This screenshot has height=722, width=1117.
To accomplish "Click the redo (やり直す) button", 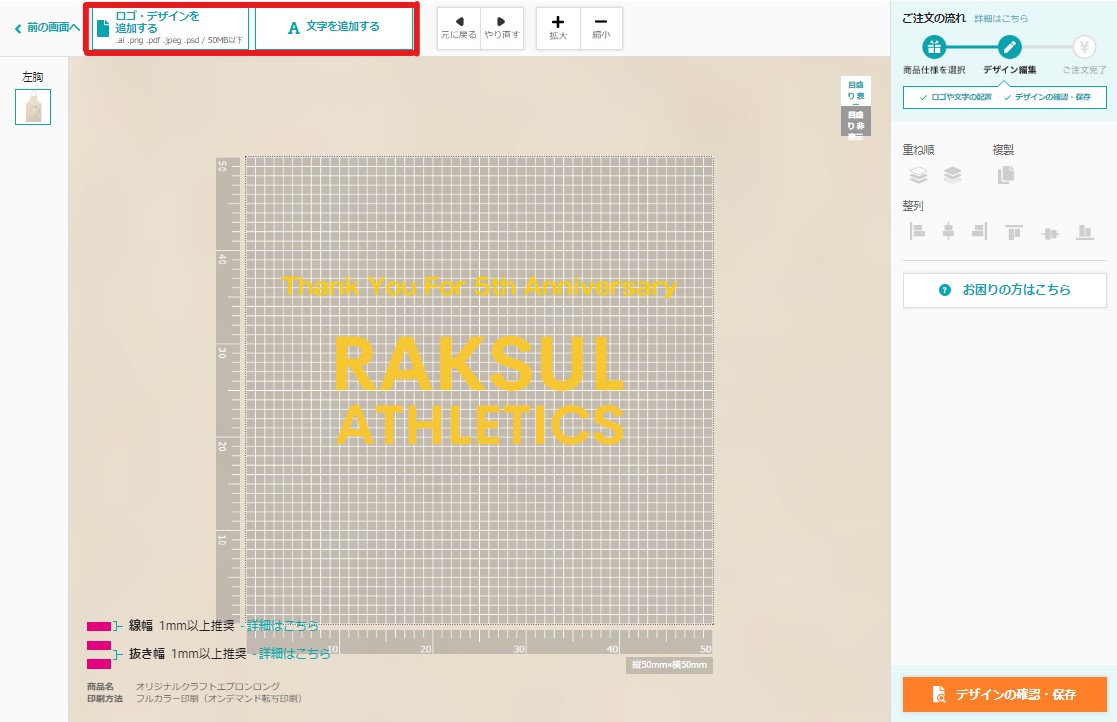I will click(x=502, y=28).
